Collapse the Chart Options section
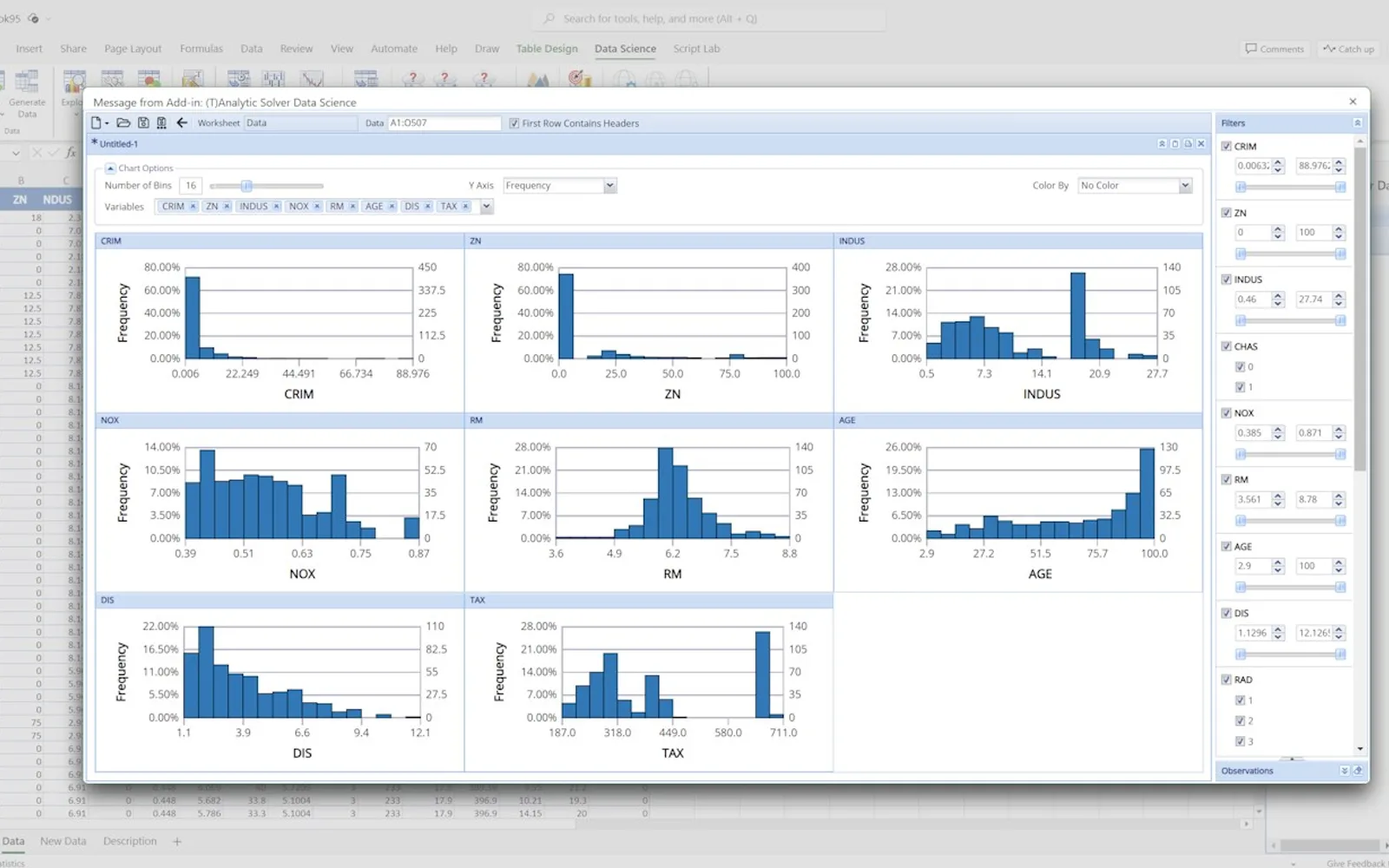The width and height of the screenshot is (1389, 868). pyautogui.click(x=110, y=168)
